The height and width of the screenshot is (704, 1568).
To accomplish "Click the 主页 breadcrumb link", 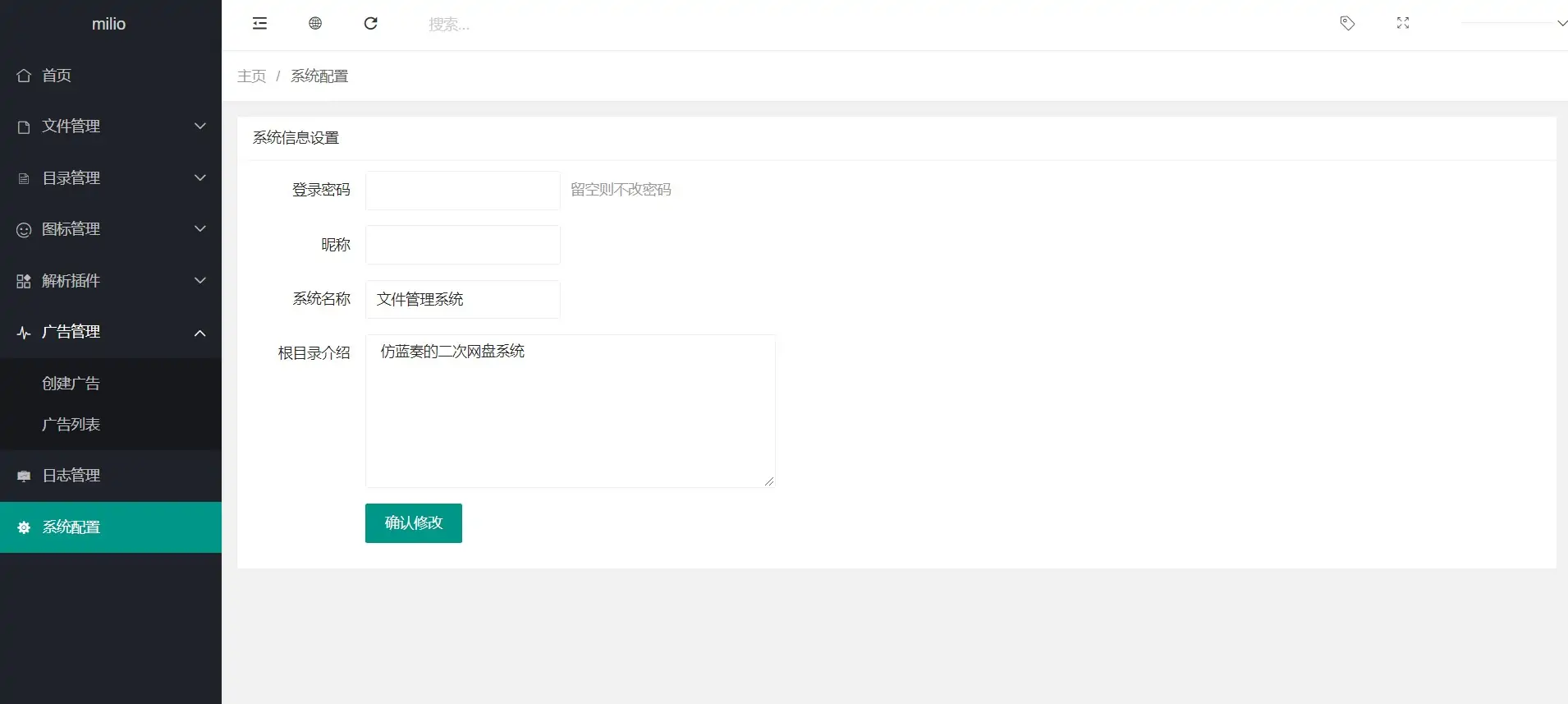I will pos(252,76).
